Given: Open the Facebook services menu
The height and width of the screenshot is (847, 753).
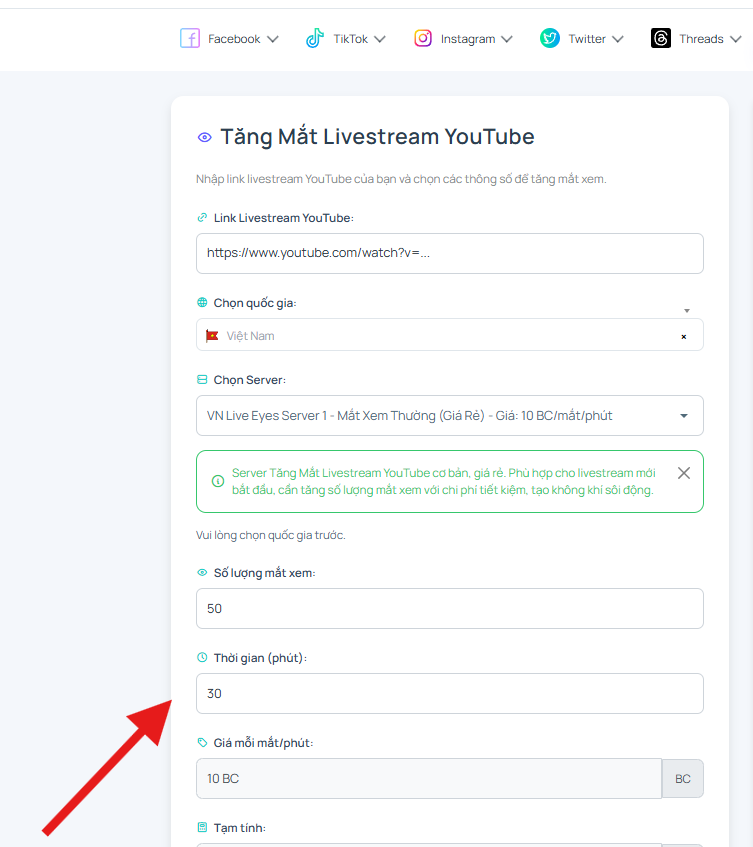Looking at the screenshot, I should [x=230, y=39].
